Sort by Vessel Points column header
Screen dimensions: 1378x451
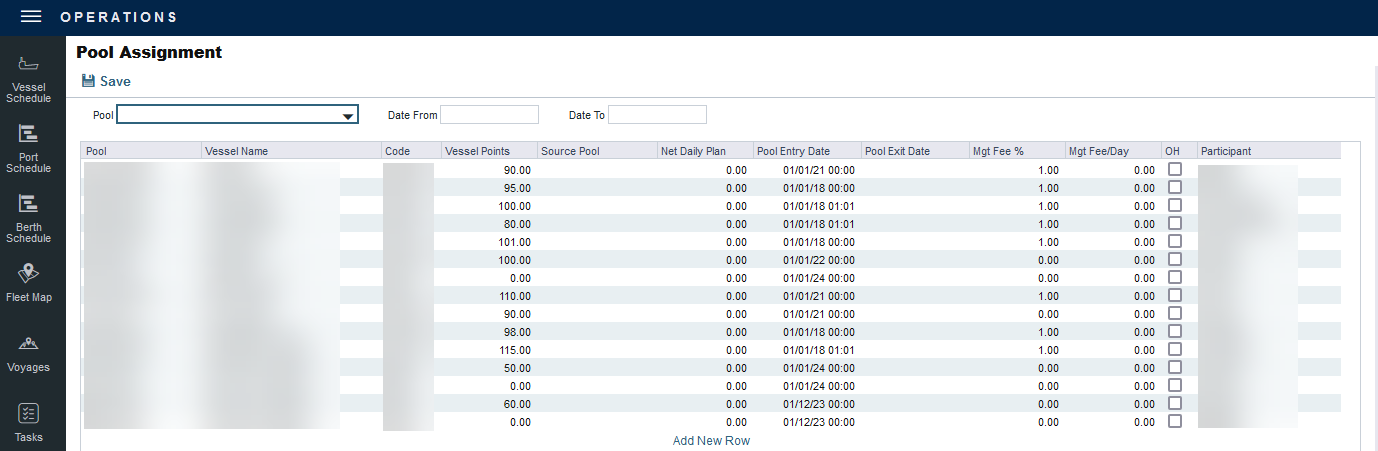coord(477,151)
